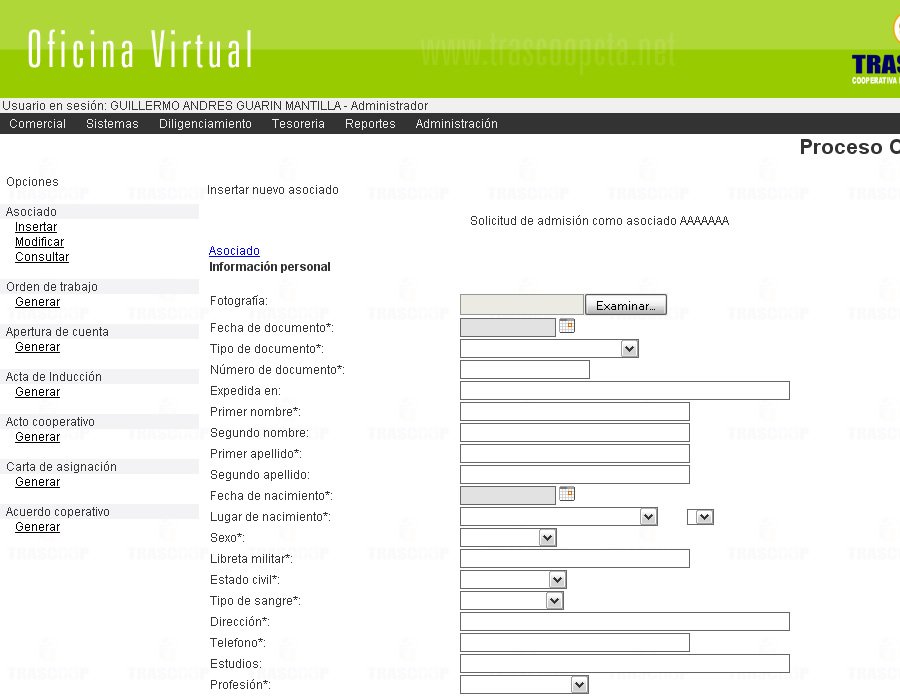
Task: Click into the Primer nombre text field
Action: (574, 412)
